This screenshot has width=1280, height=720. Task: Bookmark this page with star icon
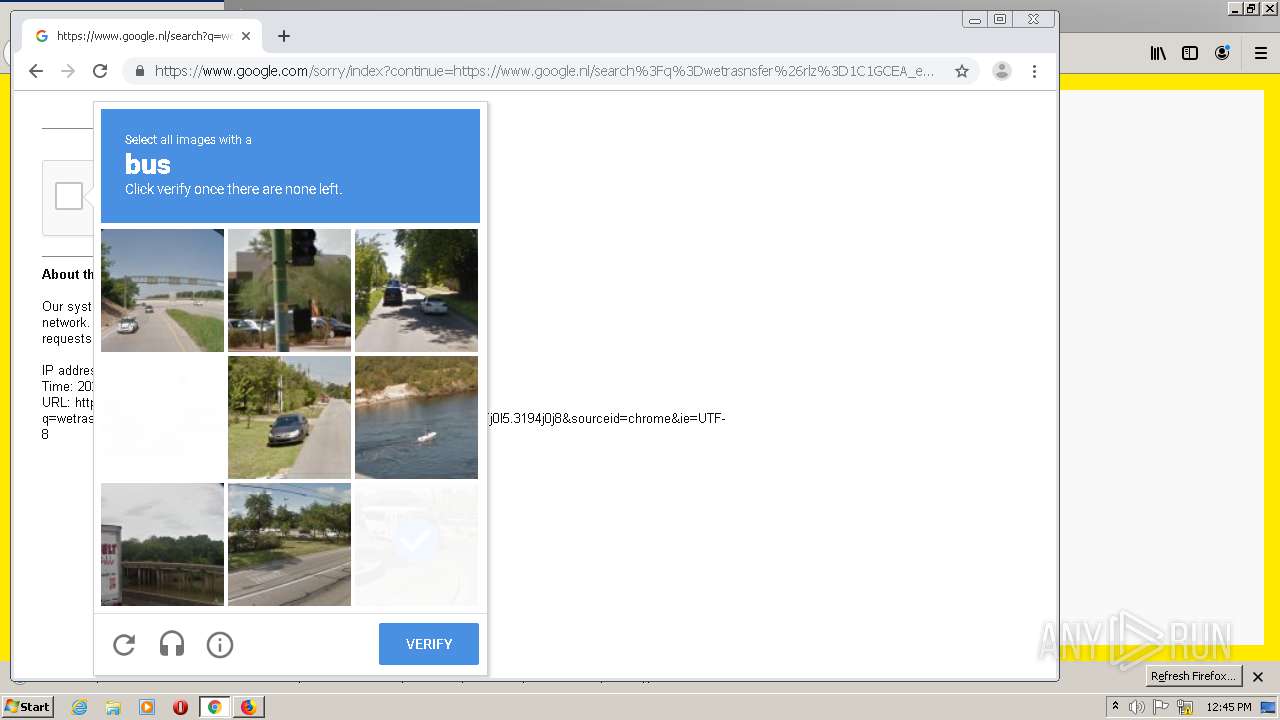tap(962, 71)
